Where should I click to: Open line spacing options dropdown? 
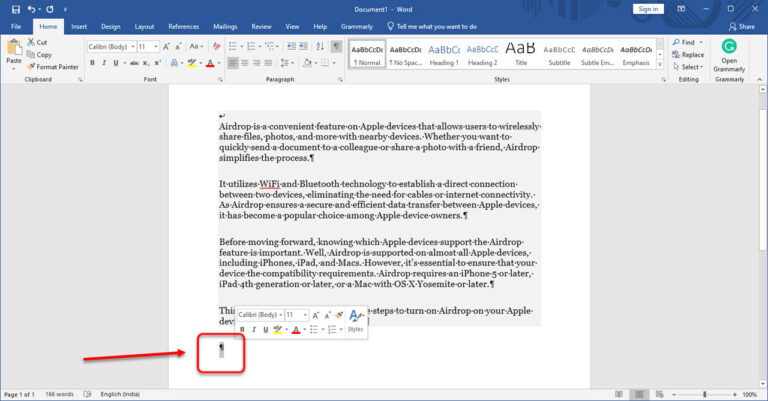[287, 63]
